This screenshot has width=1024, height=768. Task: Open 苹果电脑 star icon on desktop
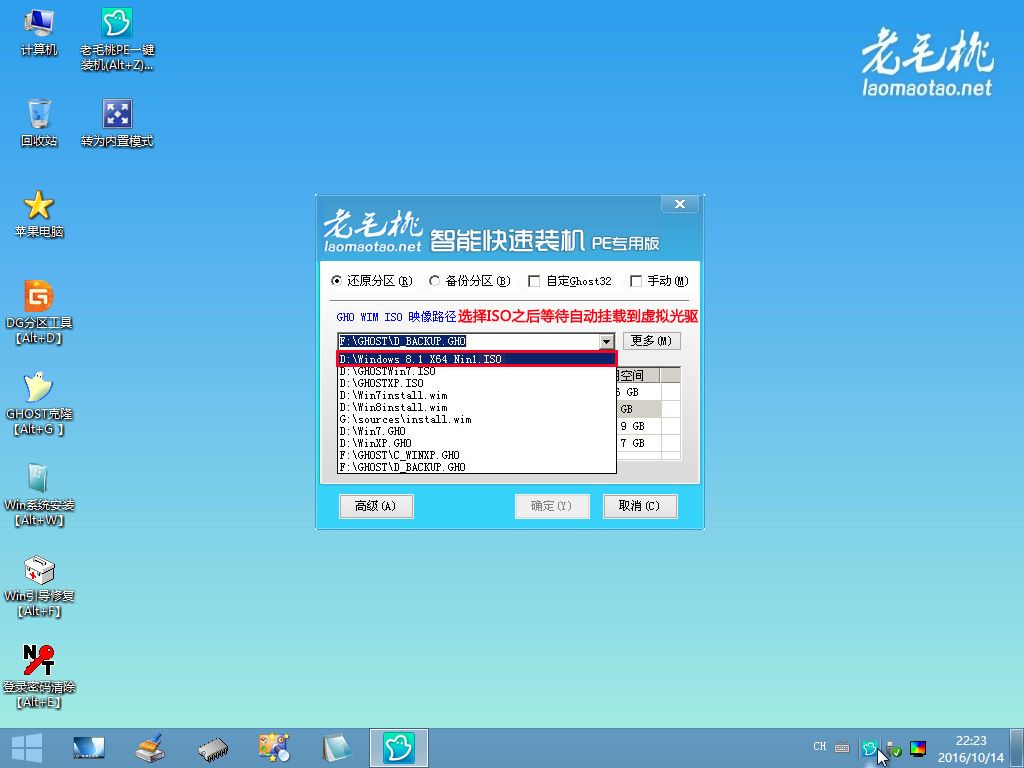(x=39, y=206)
